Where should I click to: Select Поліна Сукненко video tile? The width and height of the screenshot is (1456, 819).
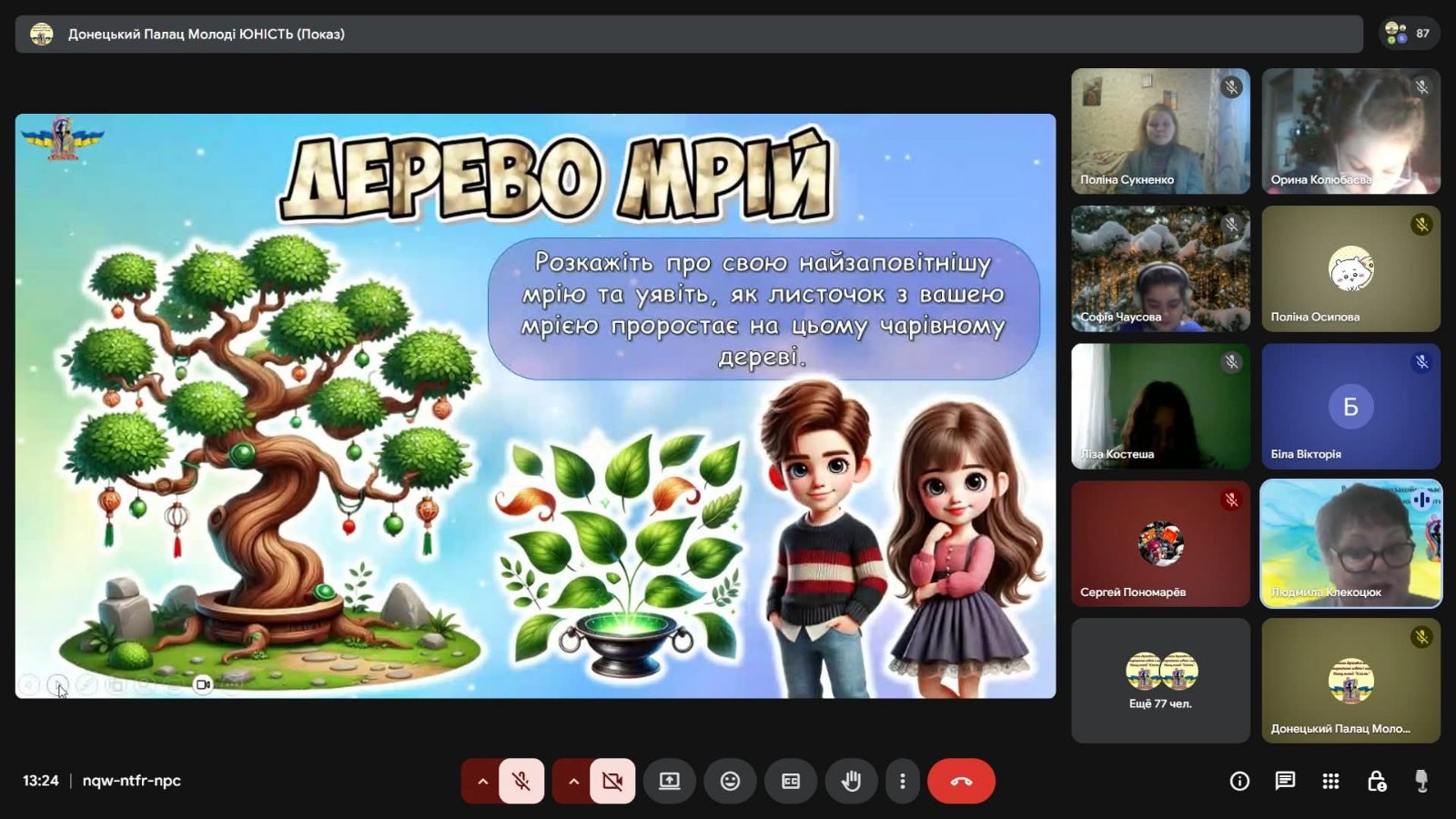click(x=1160, y=131)
